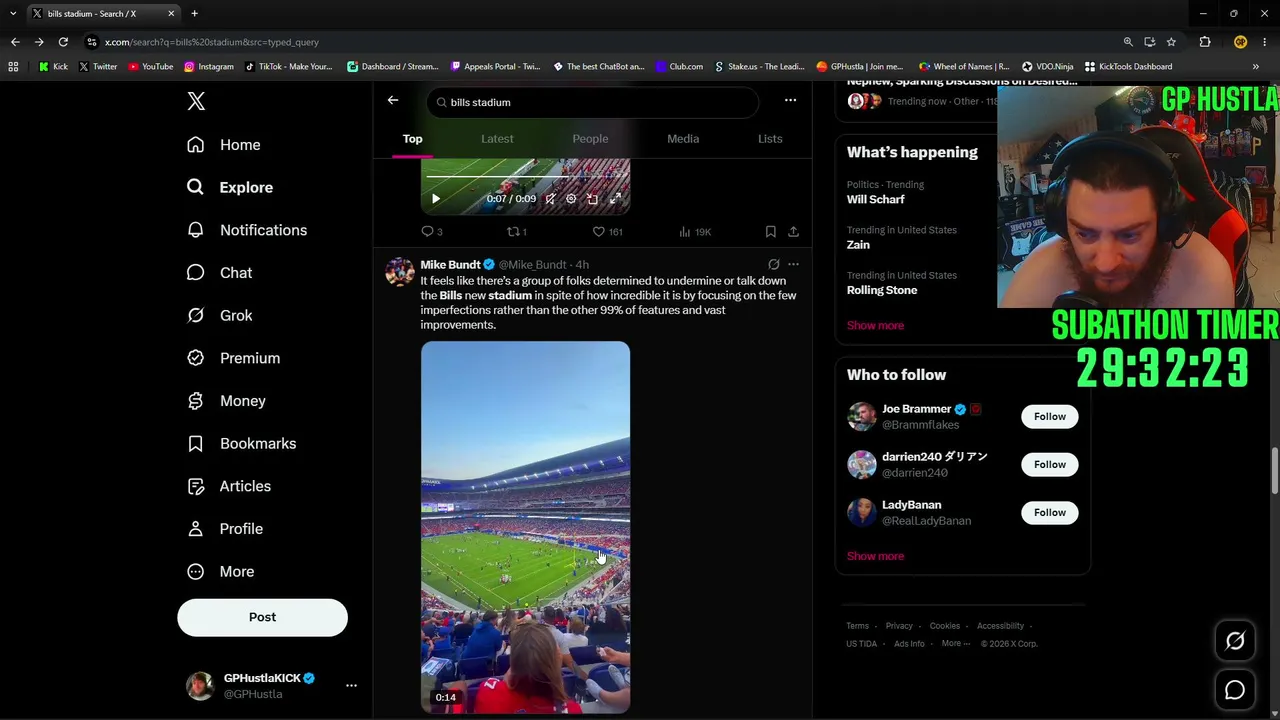Bookmark the post above Mike Bundt's

pyautogui.click(x=770, y=232)
